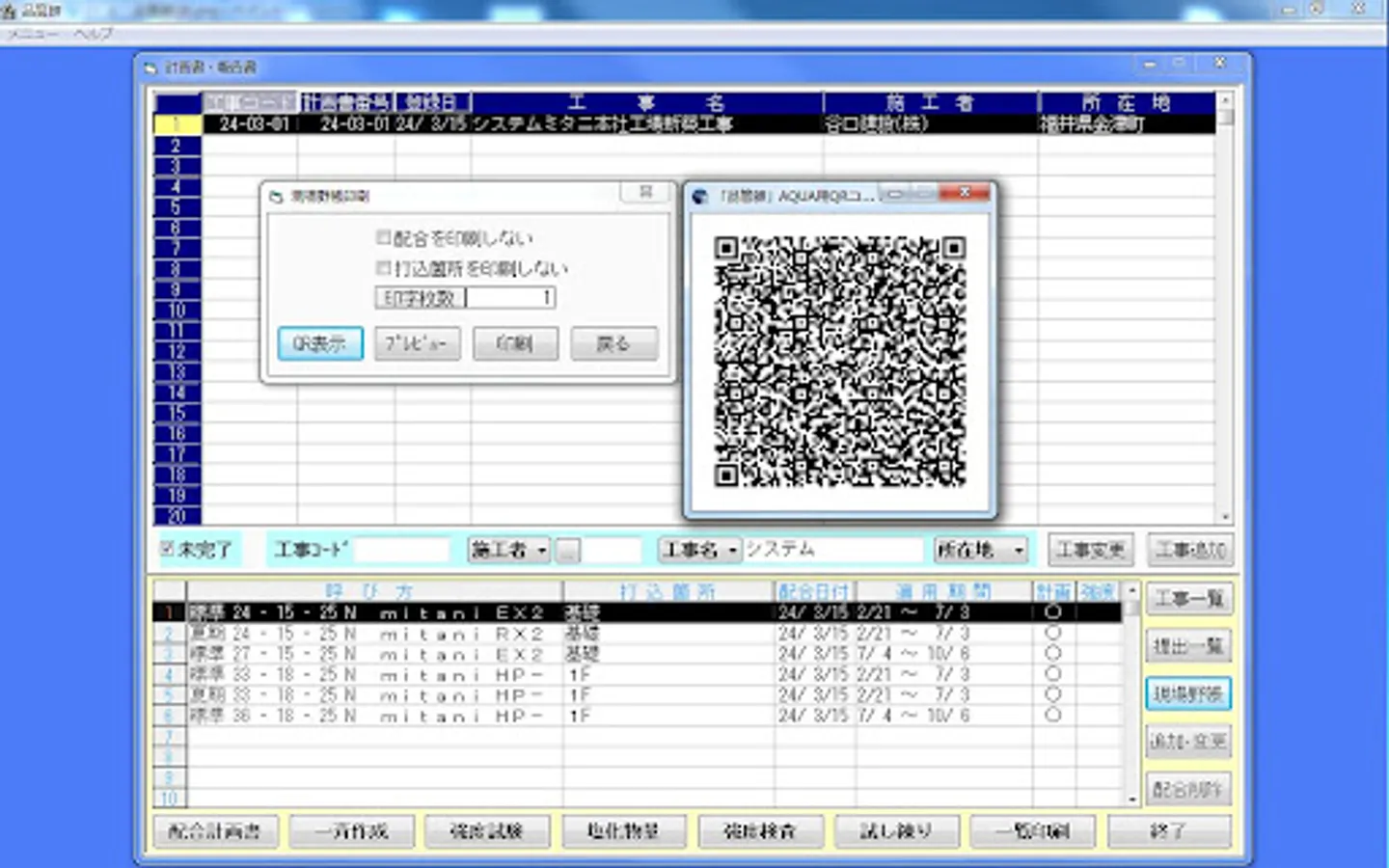Open the 工事名 dropdown
The image size is (1389, 868).
[700, 550]
